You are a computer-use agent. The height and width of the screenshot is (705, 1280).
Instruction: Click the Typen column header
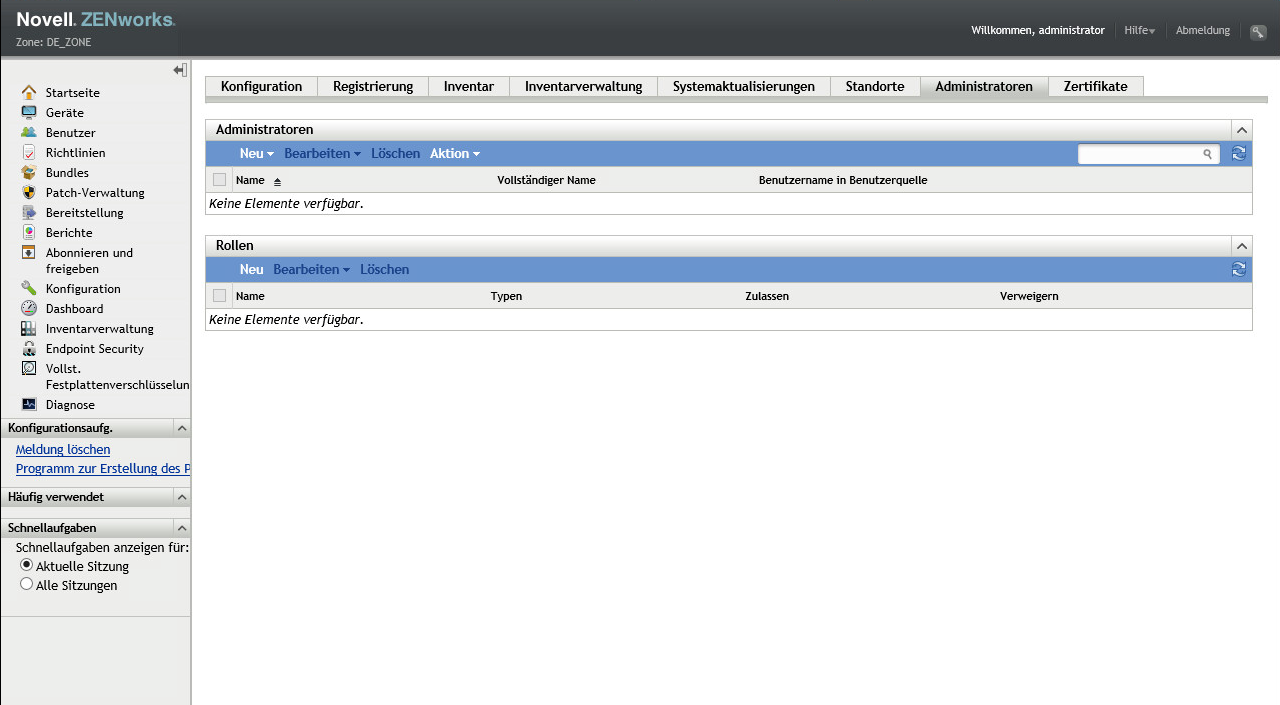pyautogui.click(x=506, y=296)
